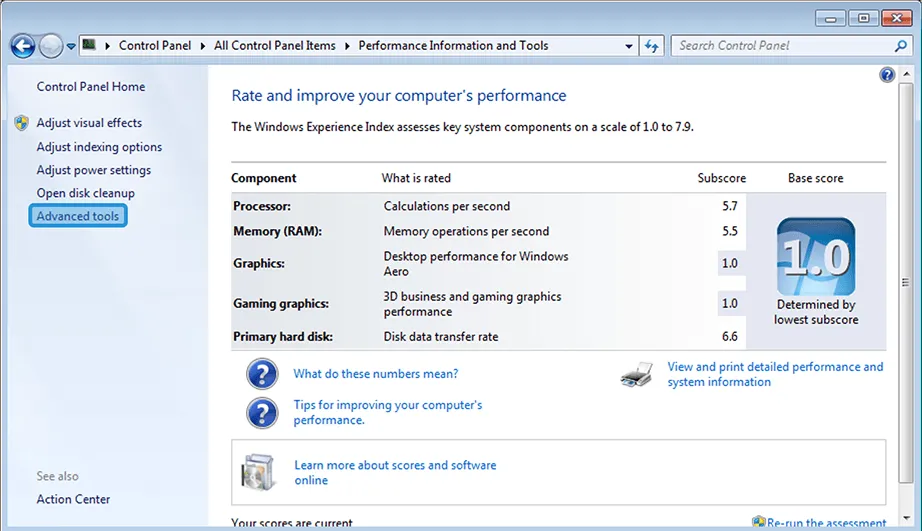Expand arrow after Control Panel breadcrumb
Viewport: 922px width, 531px height.
[x=202, y=46]
